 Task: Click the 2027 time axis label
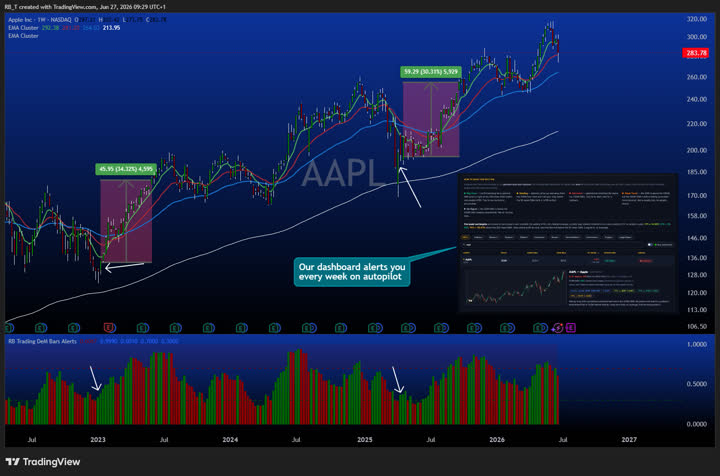click(629, 439)
